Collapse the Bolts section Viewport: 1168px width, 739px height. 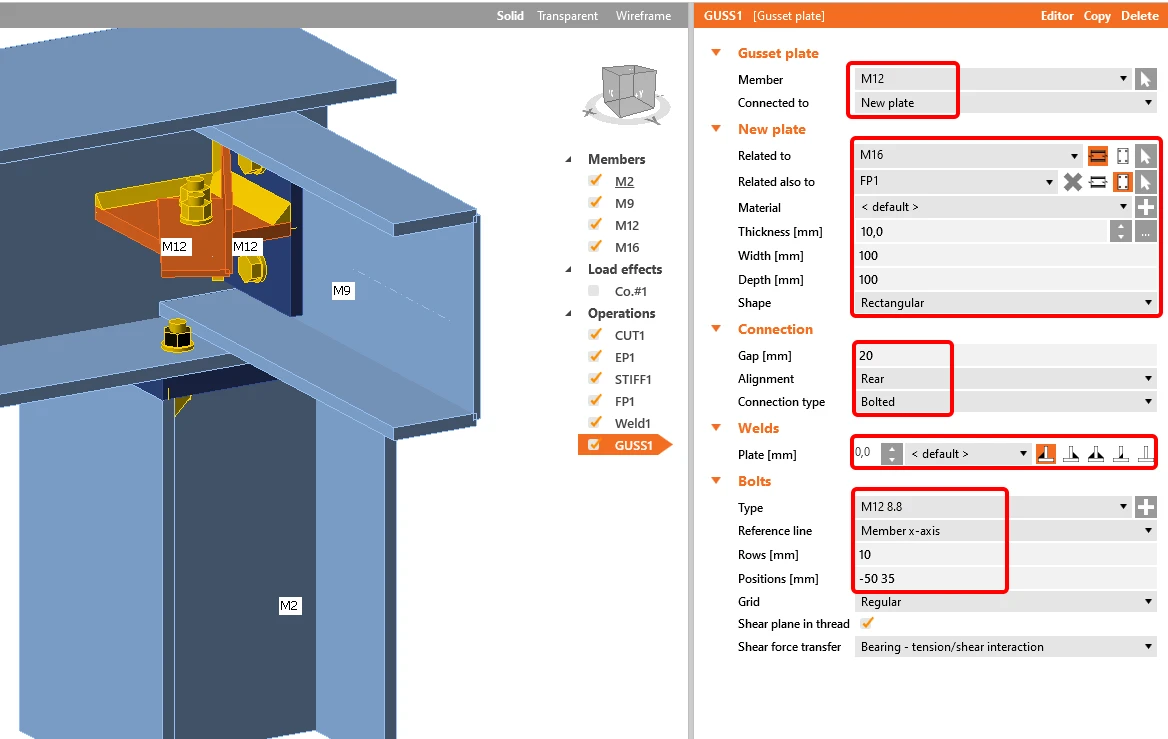pos(716,480)
